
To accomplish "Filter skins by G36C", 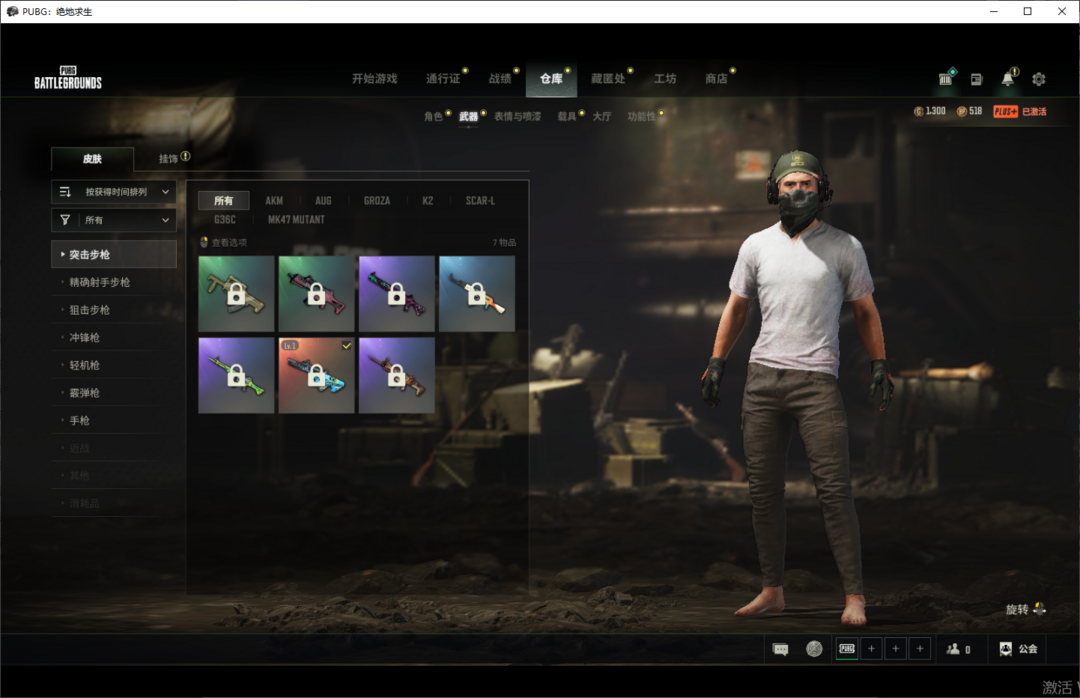I will coord(225,220).
